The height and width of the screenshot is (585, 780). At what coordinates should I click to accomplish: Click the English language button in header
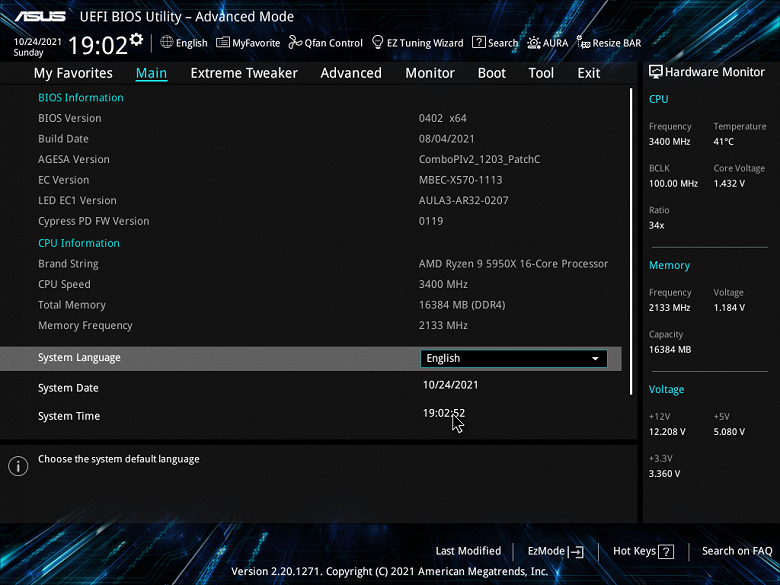pyautogui.click(x=192, y=43)
